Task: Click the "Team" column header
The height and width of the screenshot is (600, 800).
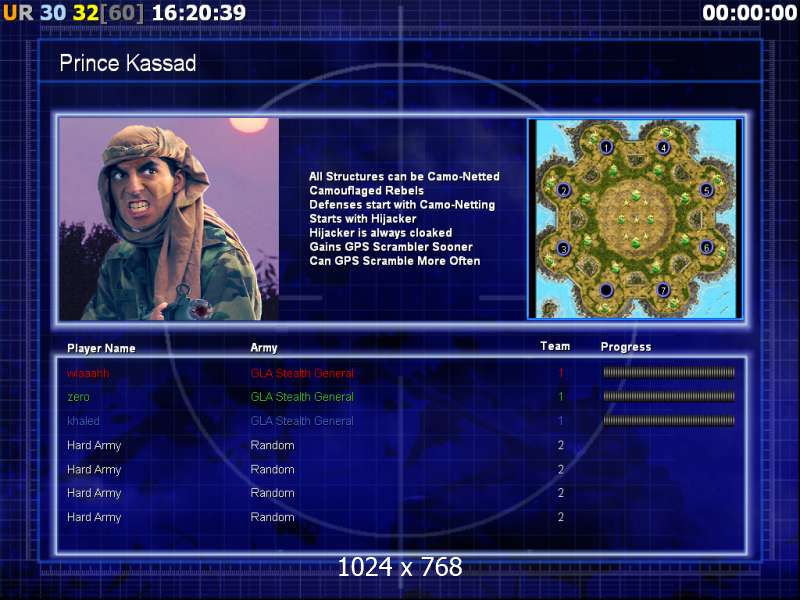Action: (x=555, y=346)
